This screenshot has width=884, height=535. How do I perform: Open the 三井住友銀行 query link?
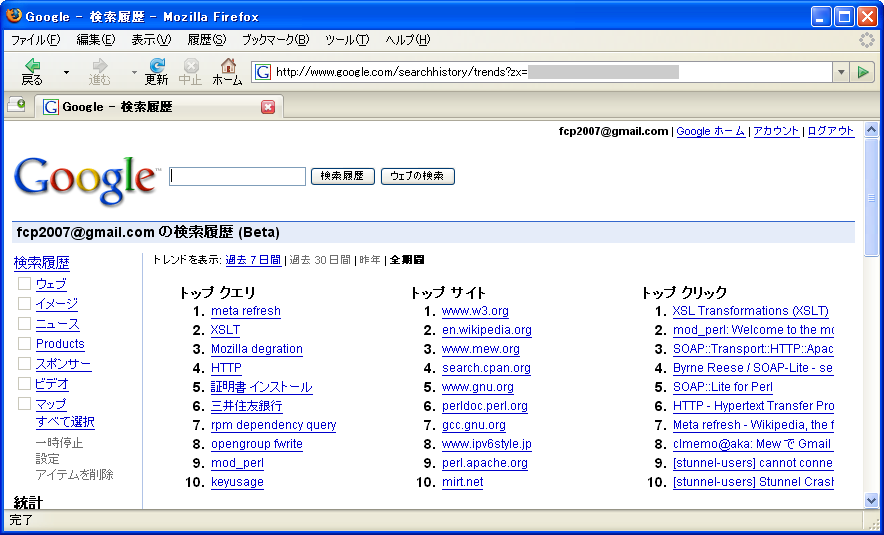[247, 406]
